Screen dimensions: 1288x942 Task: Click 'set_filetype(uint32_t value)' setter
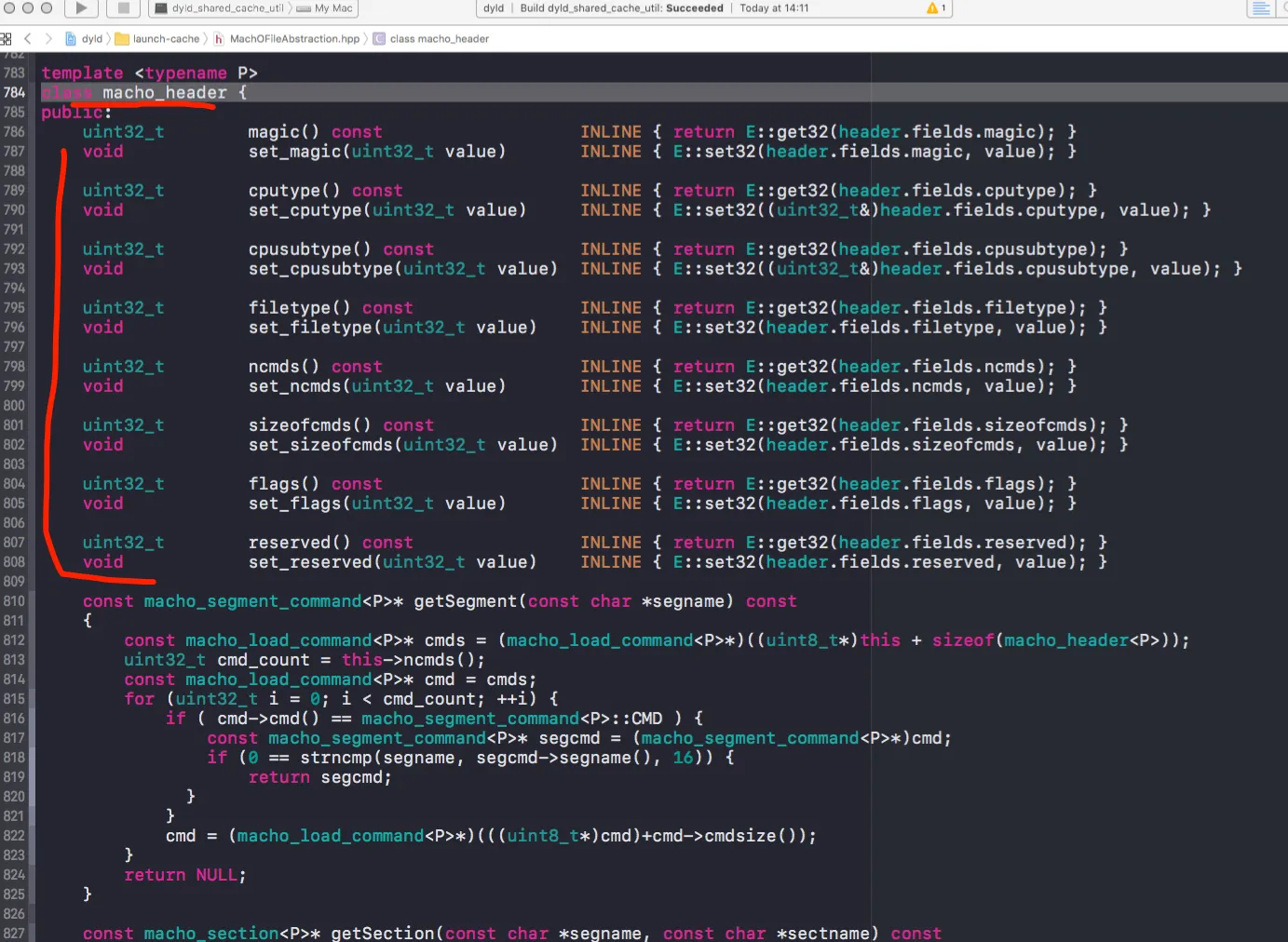tap(393, 327)
